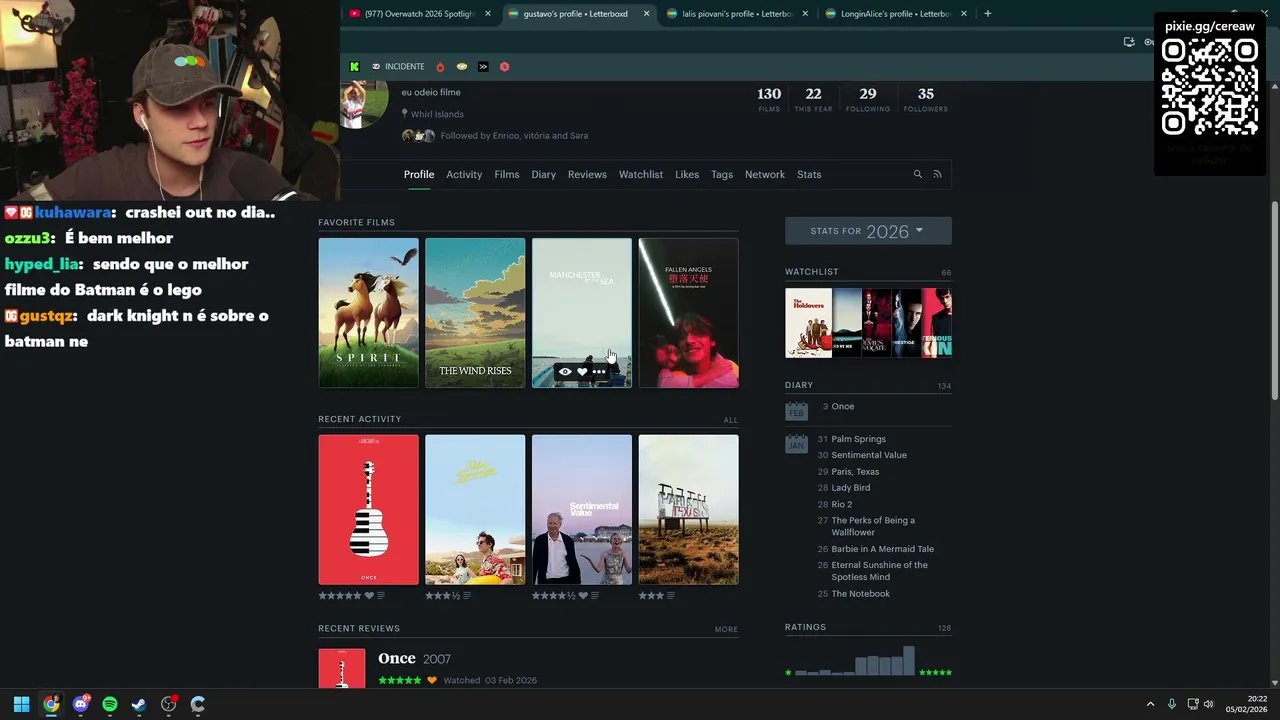This screenshot has height=720, width=1280.
Task: Click the red flame bookmark icon
Action: (x=440, y=67)
